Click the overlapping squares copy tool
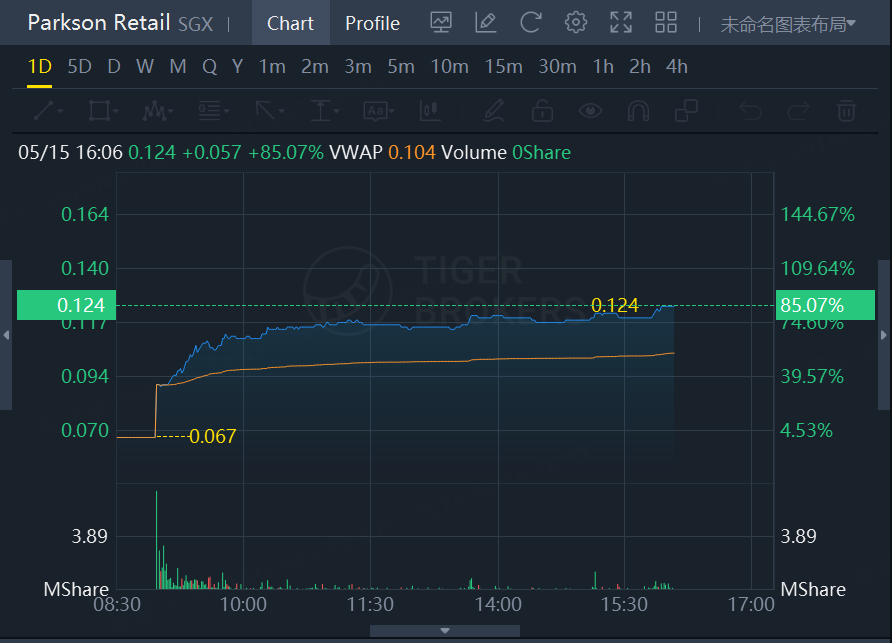The image size is (892, 643). (x=686, y=111)
